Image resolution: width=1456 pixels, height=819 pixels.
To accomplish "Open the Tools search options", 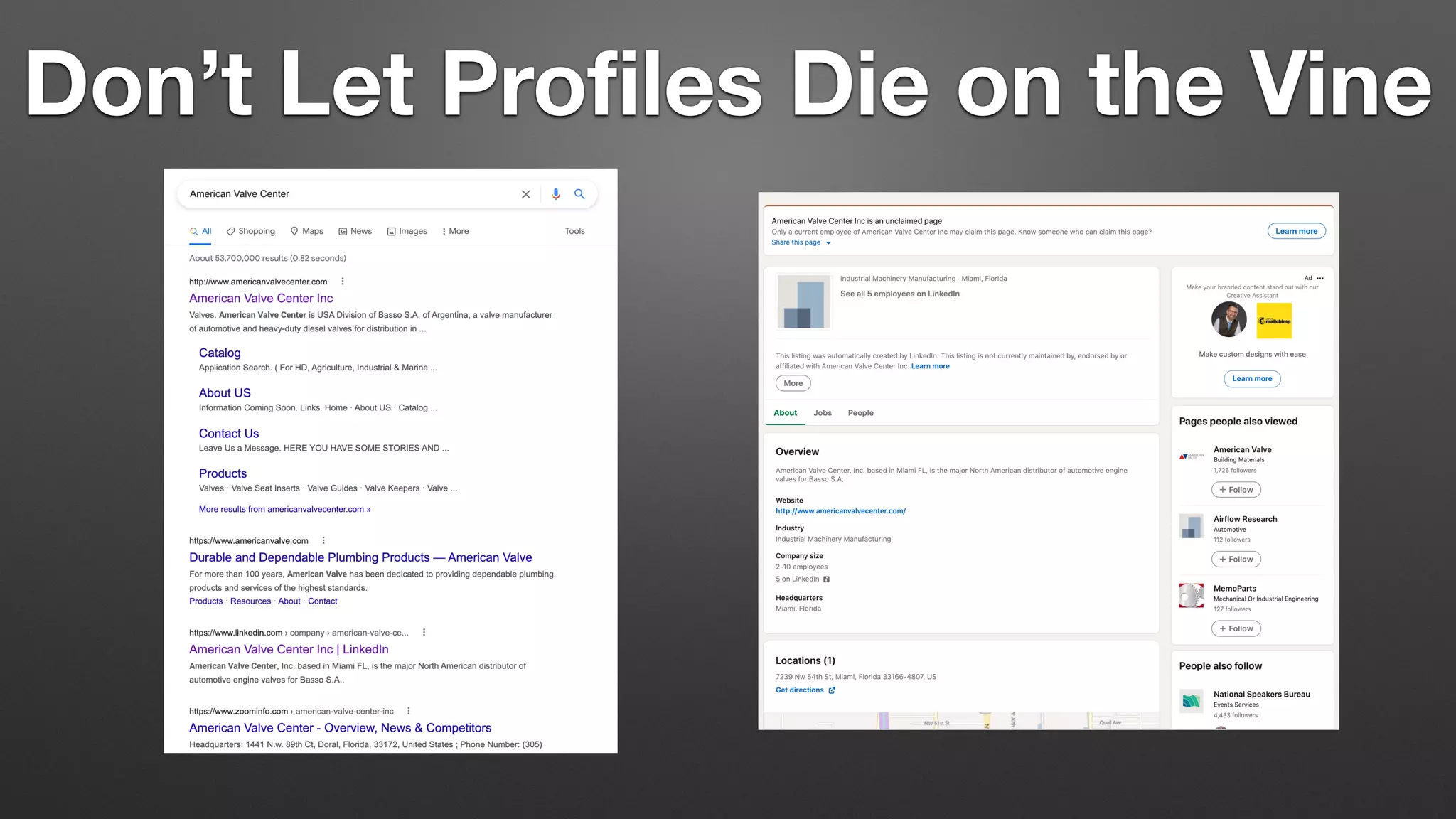I will pos(574,231).
